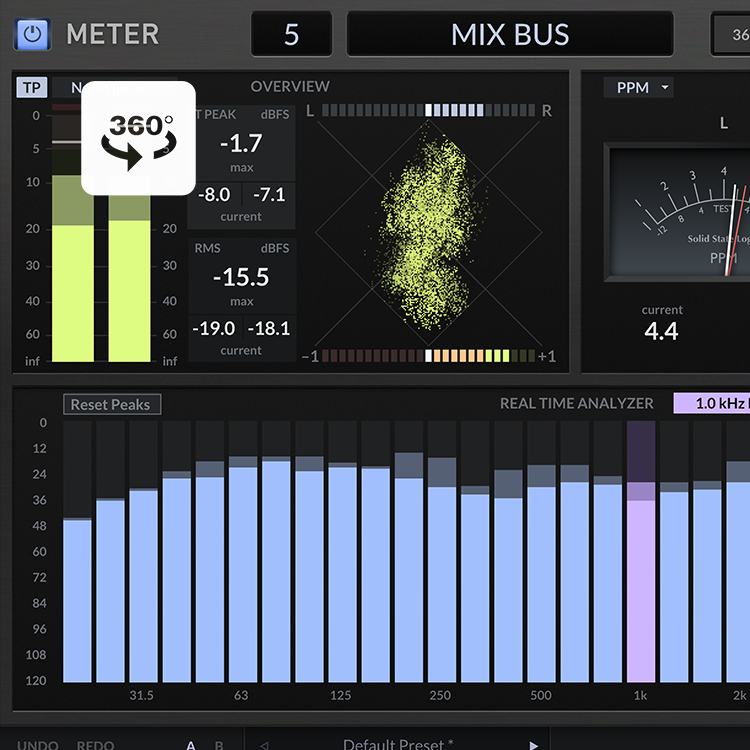Screen dimensions: 750x750
Task: Click the Reset Peaks button
Action: tap(111, 405)
